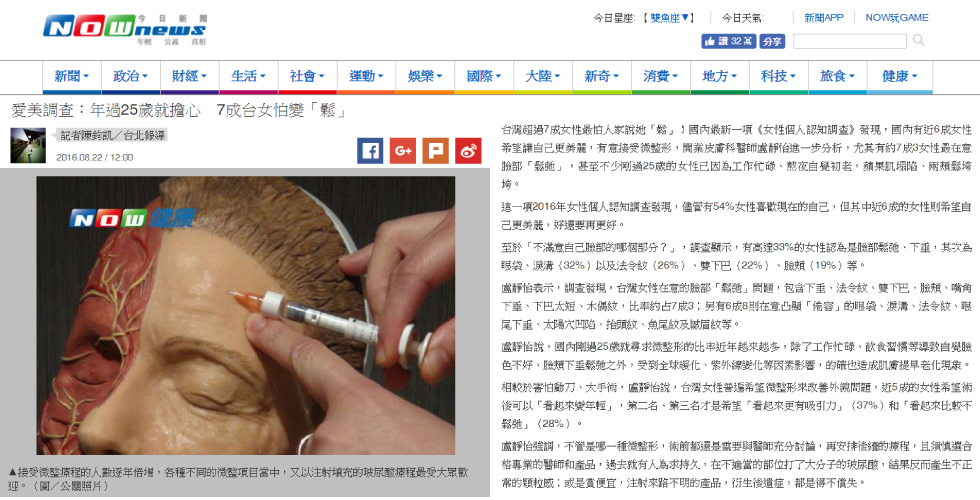Click the article's main injection photo

click(x=246, y=315)
